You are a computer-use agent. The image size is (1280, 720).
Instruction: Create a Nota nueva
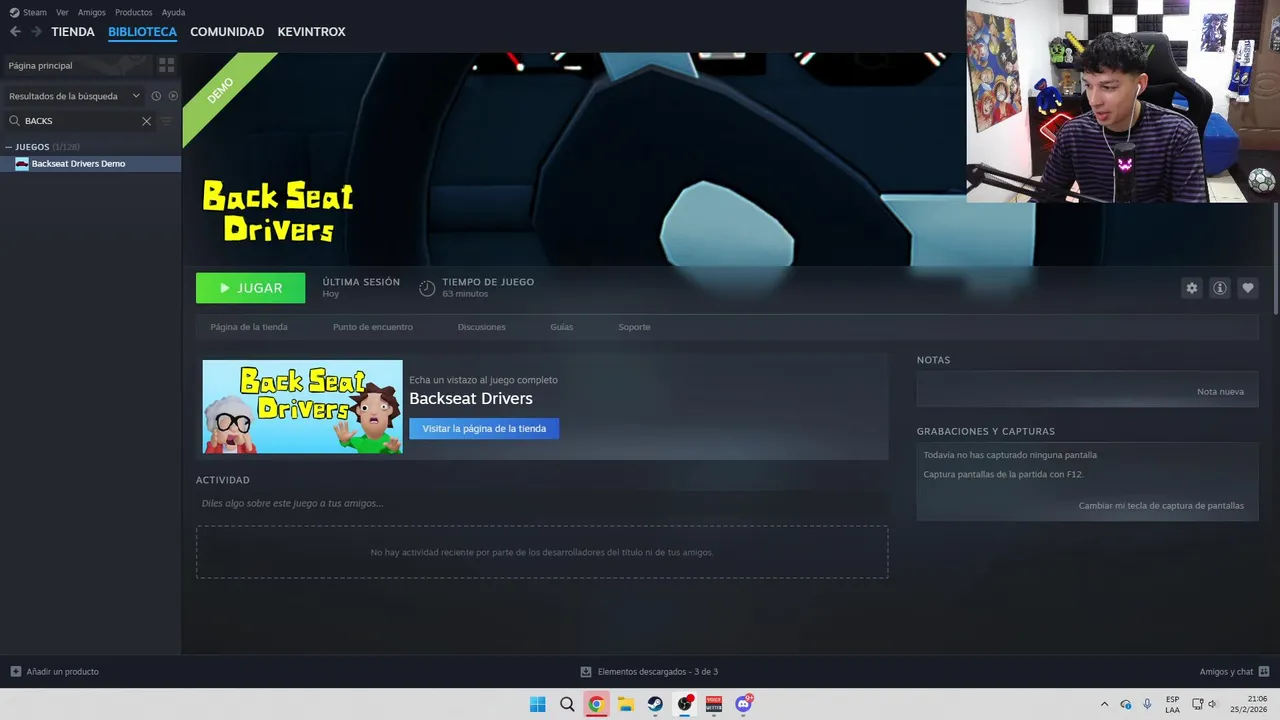(1220, 391)
